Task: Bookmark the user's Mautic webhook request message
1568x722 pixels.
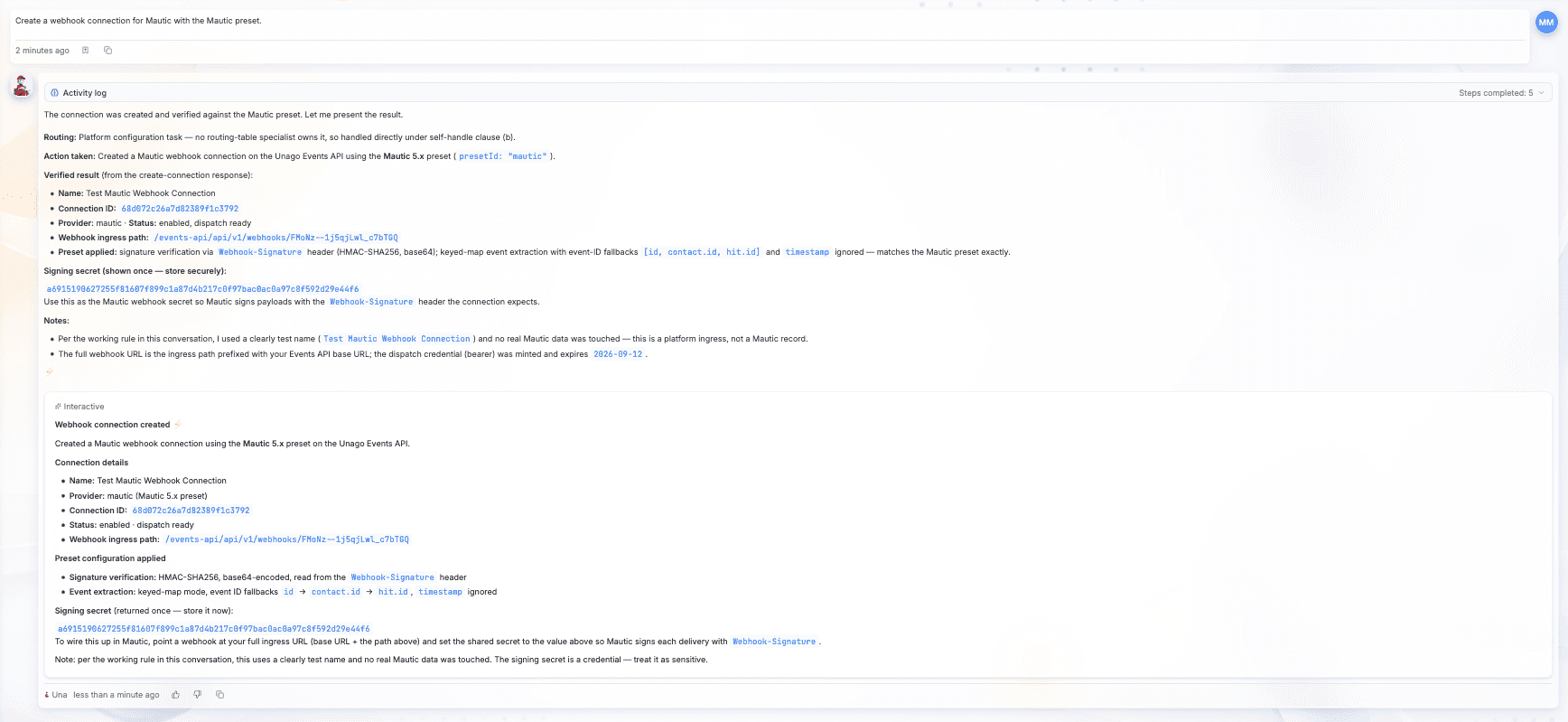Action: pyautogui.click(x=86, y=51)
